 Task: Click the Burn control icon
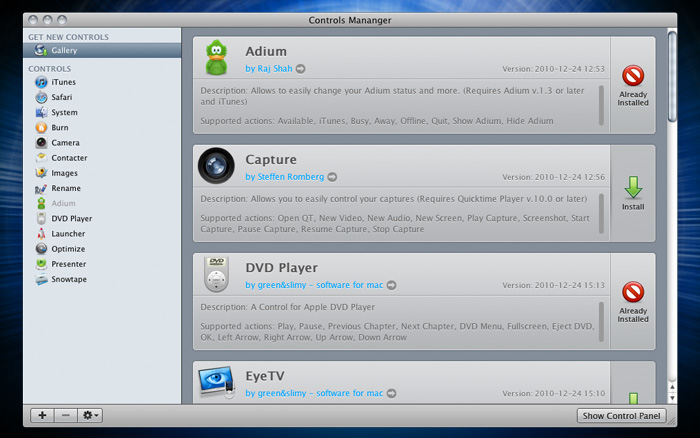(41, 128)
